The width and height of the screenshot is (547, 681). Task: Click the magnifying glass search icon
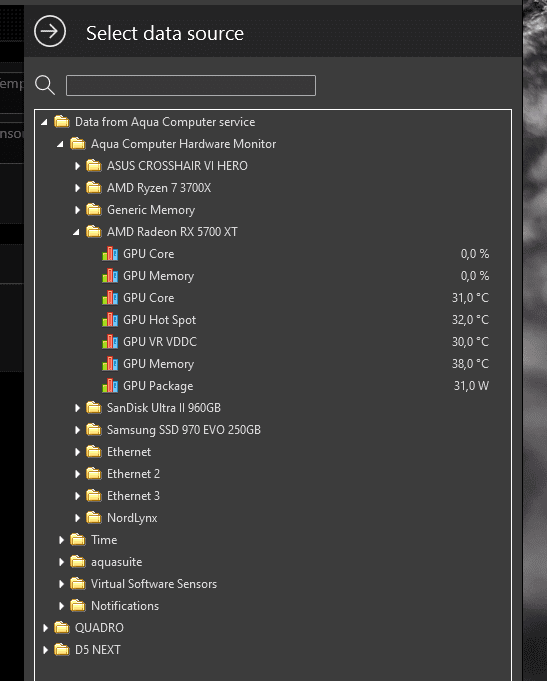click(x=45, y=85)
